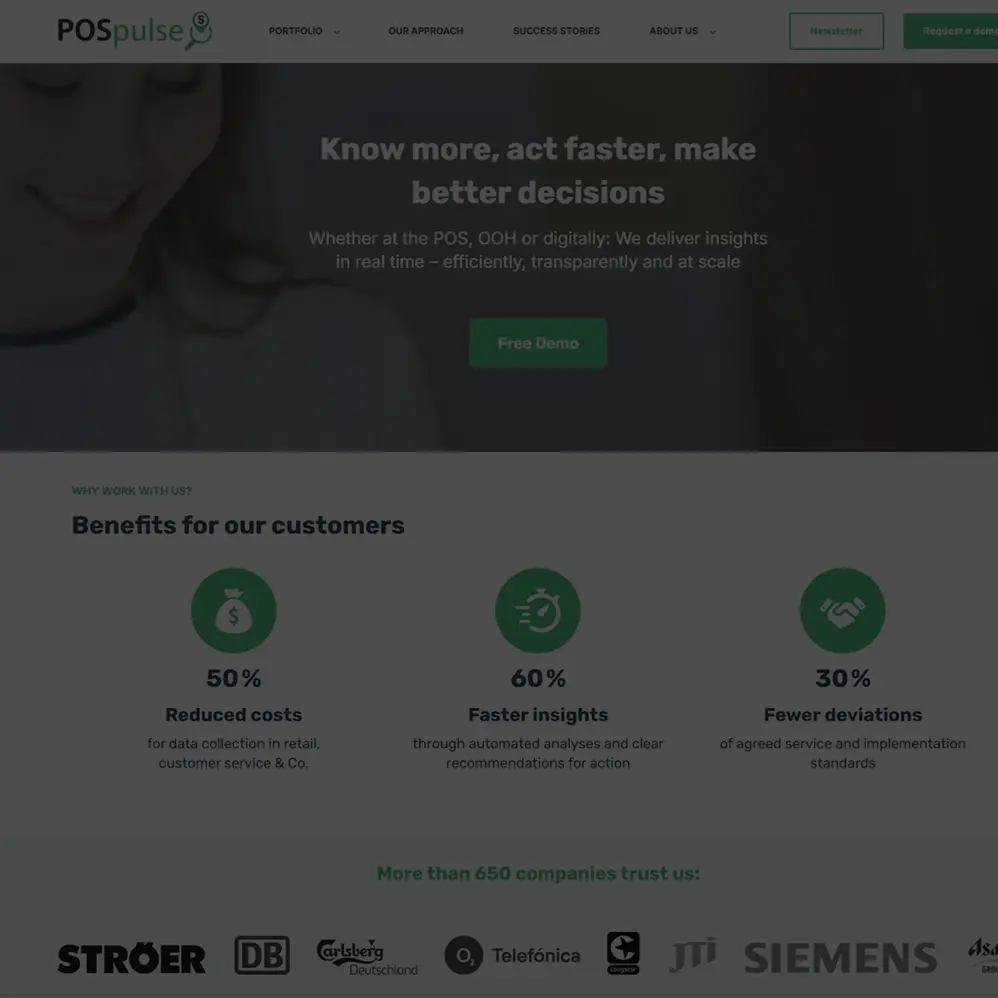The height and width of the screenshot is (998, 998).
Task: Open the Portfolio menu item
Action: coord(295,31)
